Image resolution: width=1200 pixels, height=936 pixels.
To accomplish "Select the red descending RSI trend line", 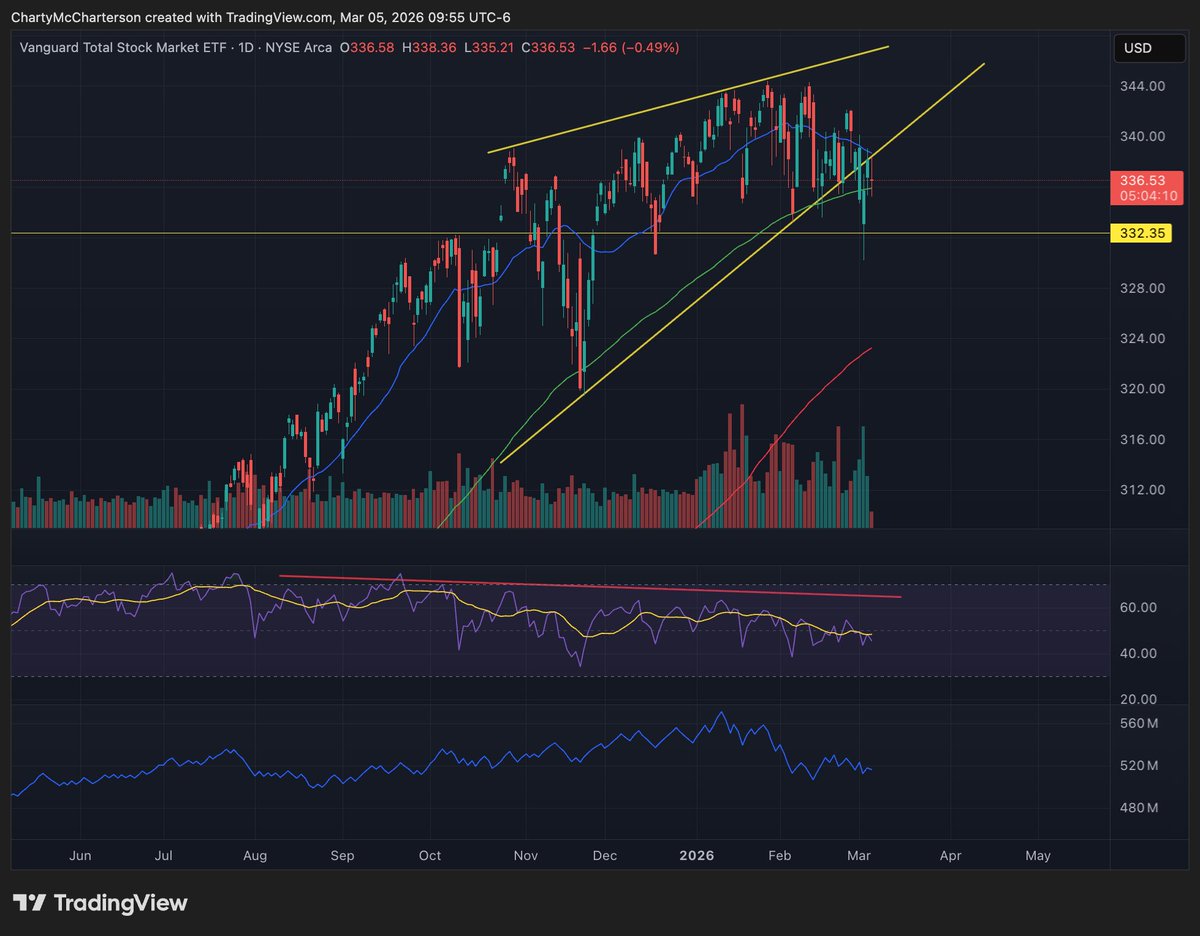I will pyautogui.click(x=590, y=586).
